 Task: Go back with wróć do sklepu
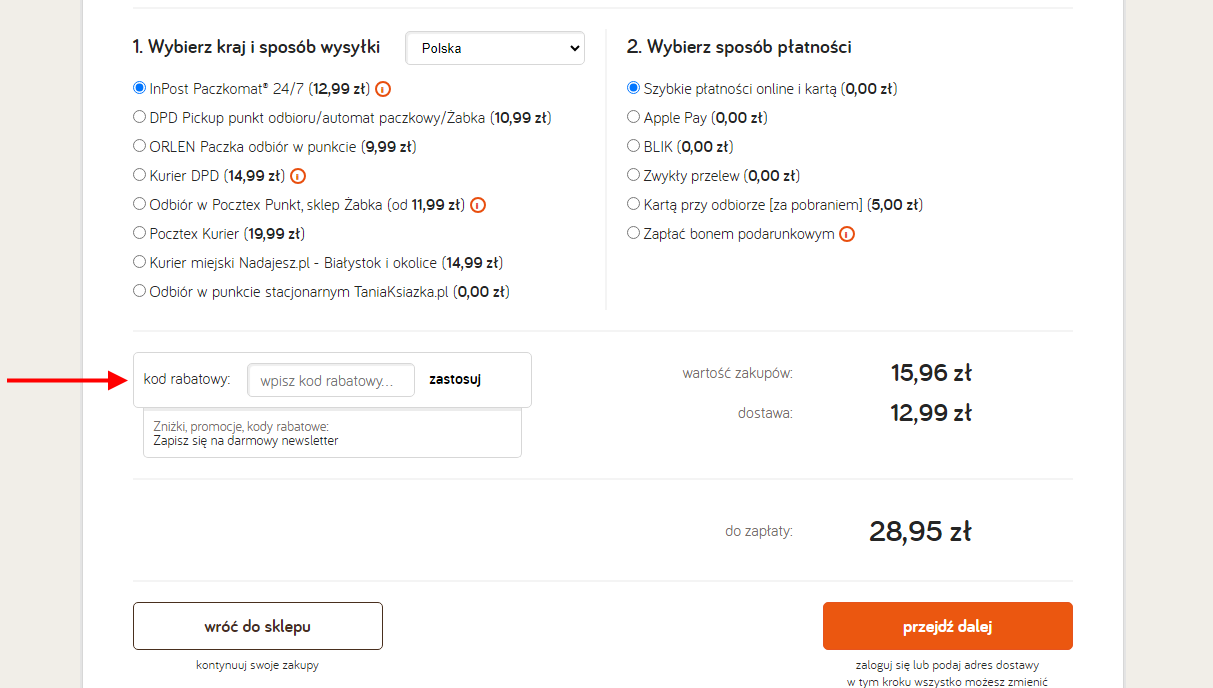(258, 626)
